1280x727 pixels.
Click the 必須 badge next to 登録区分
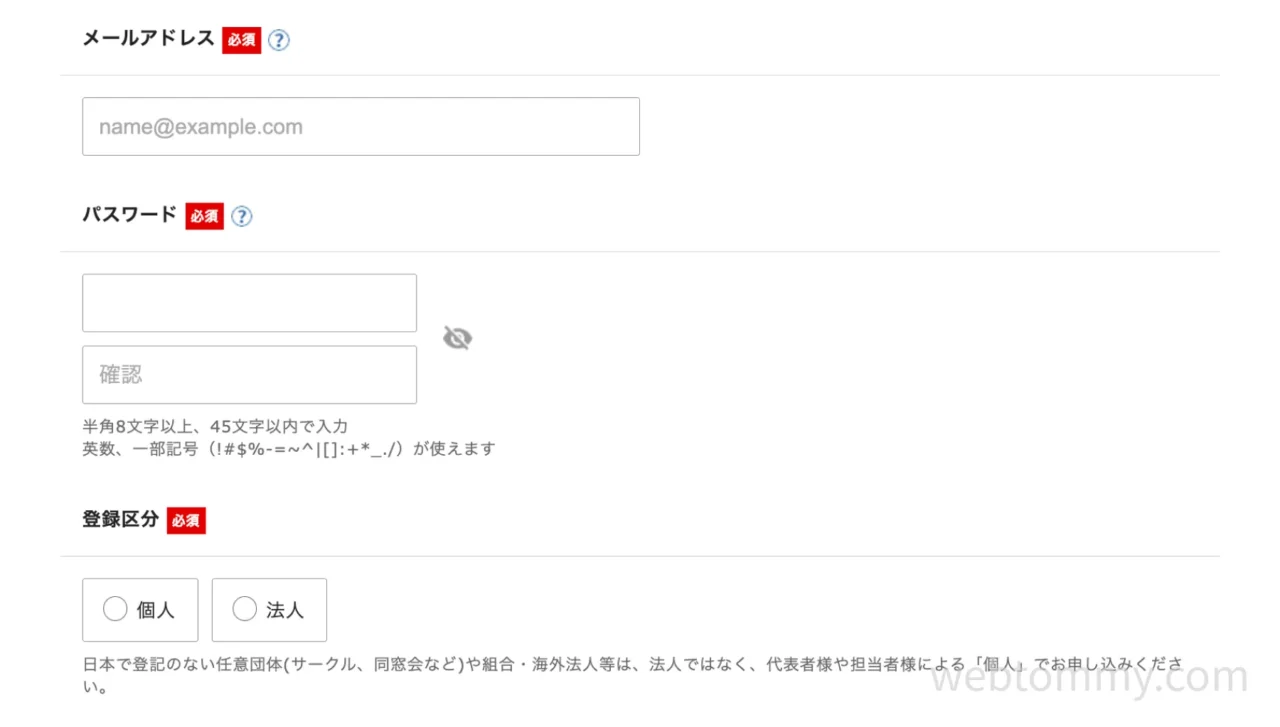(x=186, y=521)
